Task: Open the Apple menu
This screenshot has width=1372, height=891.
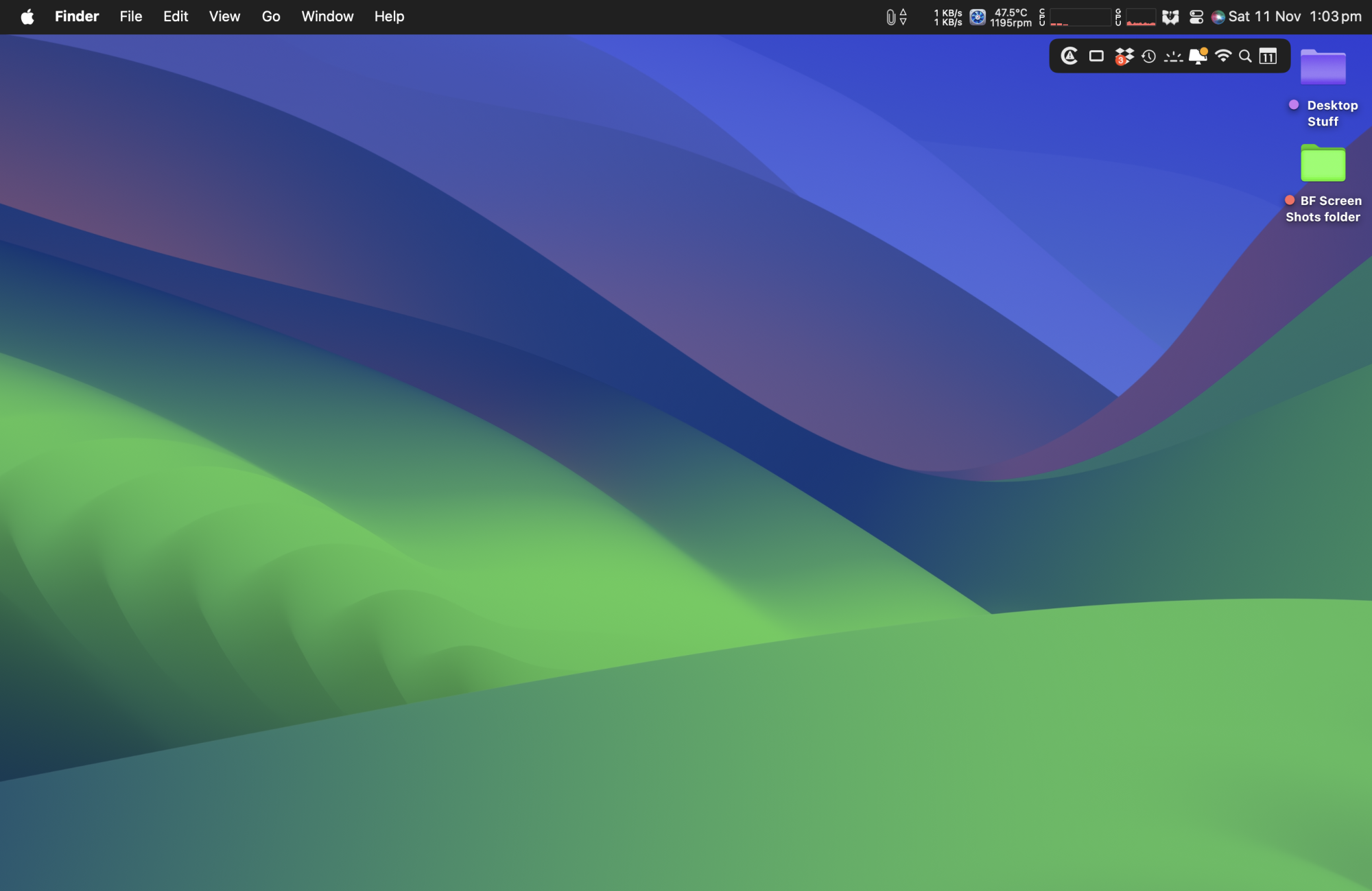Action: point(27,17)
